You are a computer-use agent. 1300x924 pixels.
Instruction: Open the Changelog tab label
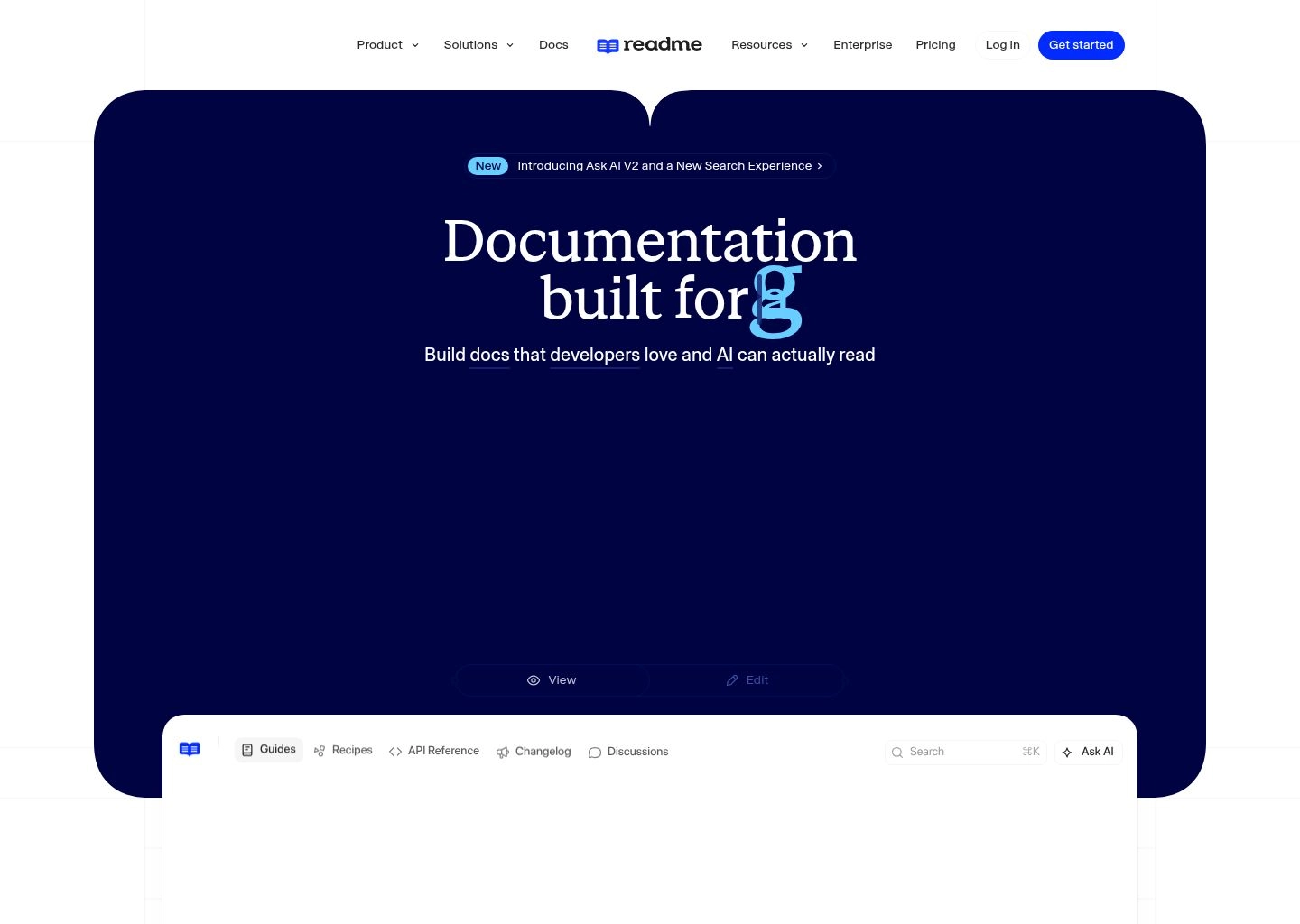[543, 752]
